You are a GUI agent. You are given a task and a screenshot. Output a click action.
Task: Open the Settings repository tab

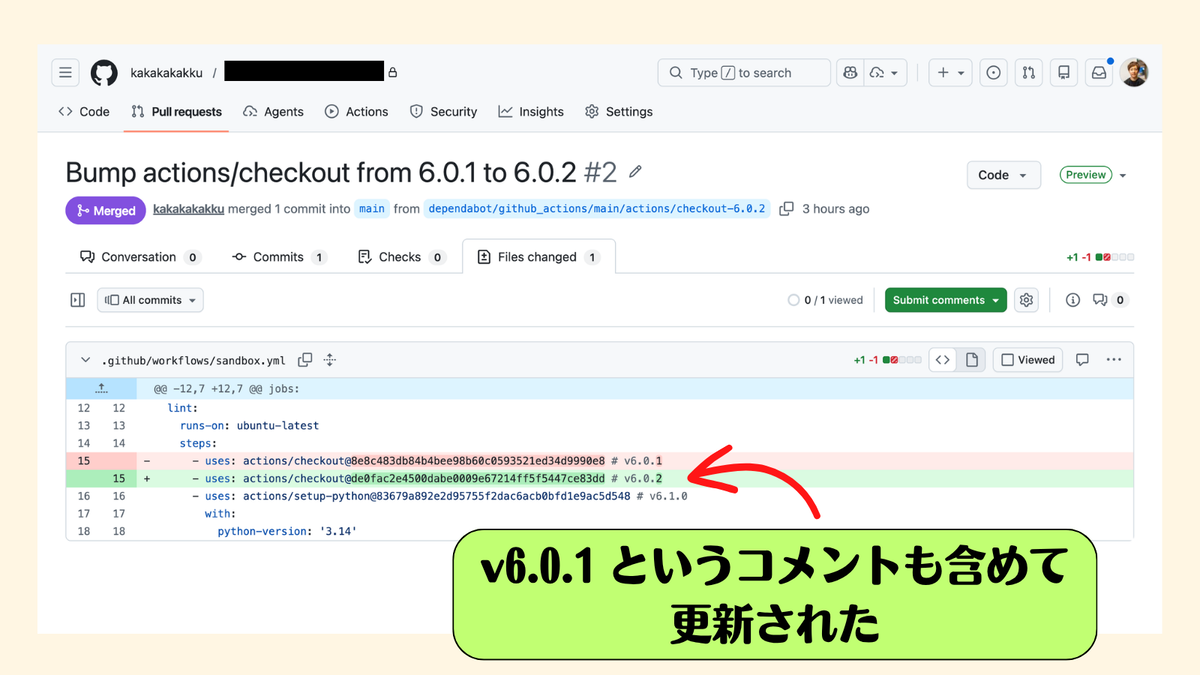[618, 112]
